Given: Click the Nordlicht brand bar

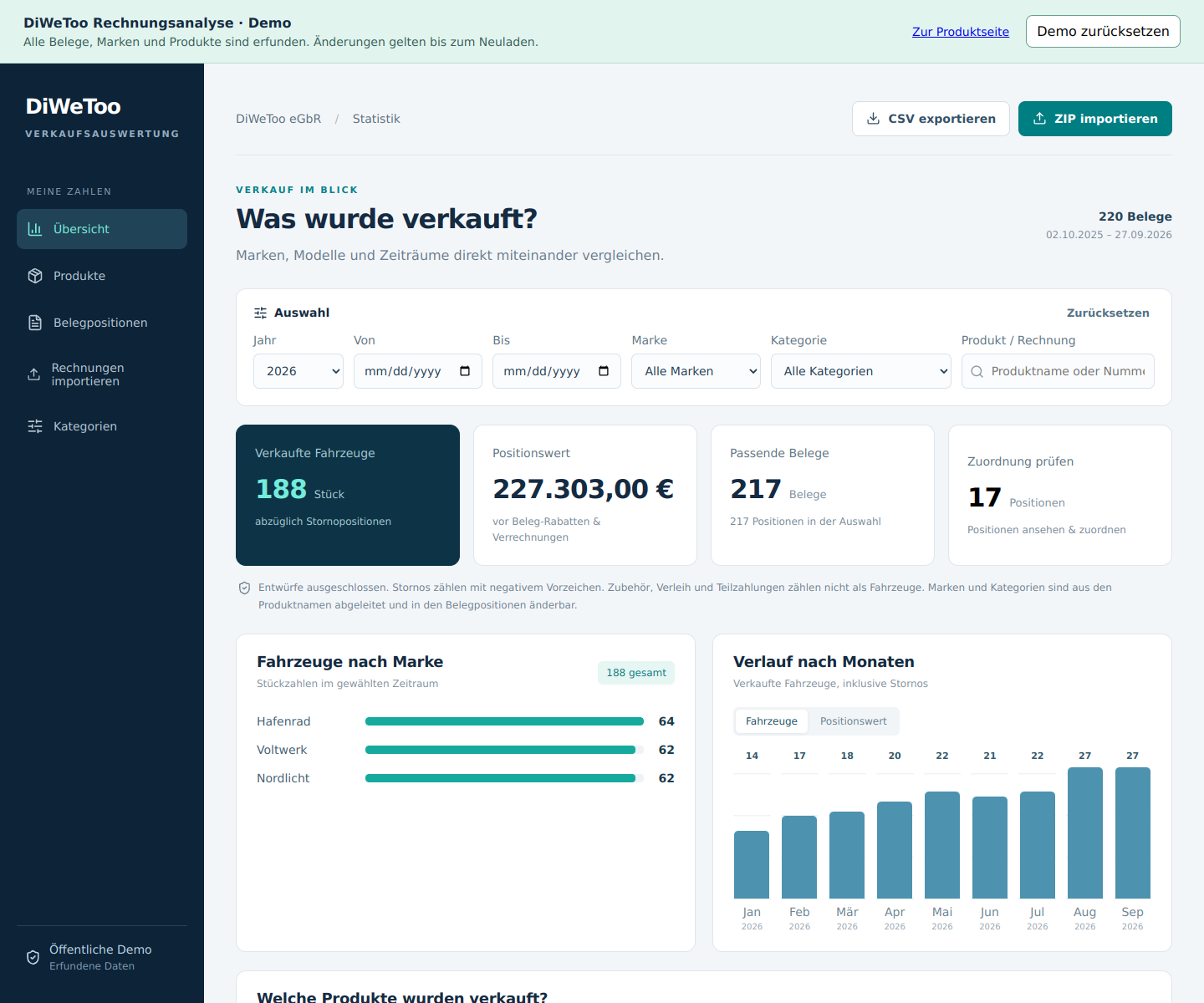Looking at the screenshot, I should click(504, 778).
